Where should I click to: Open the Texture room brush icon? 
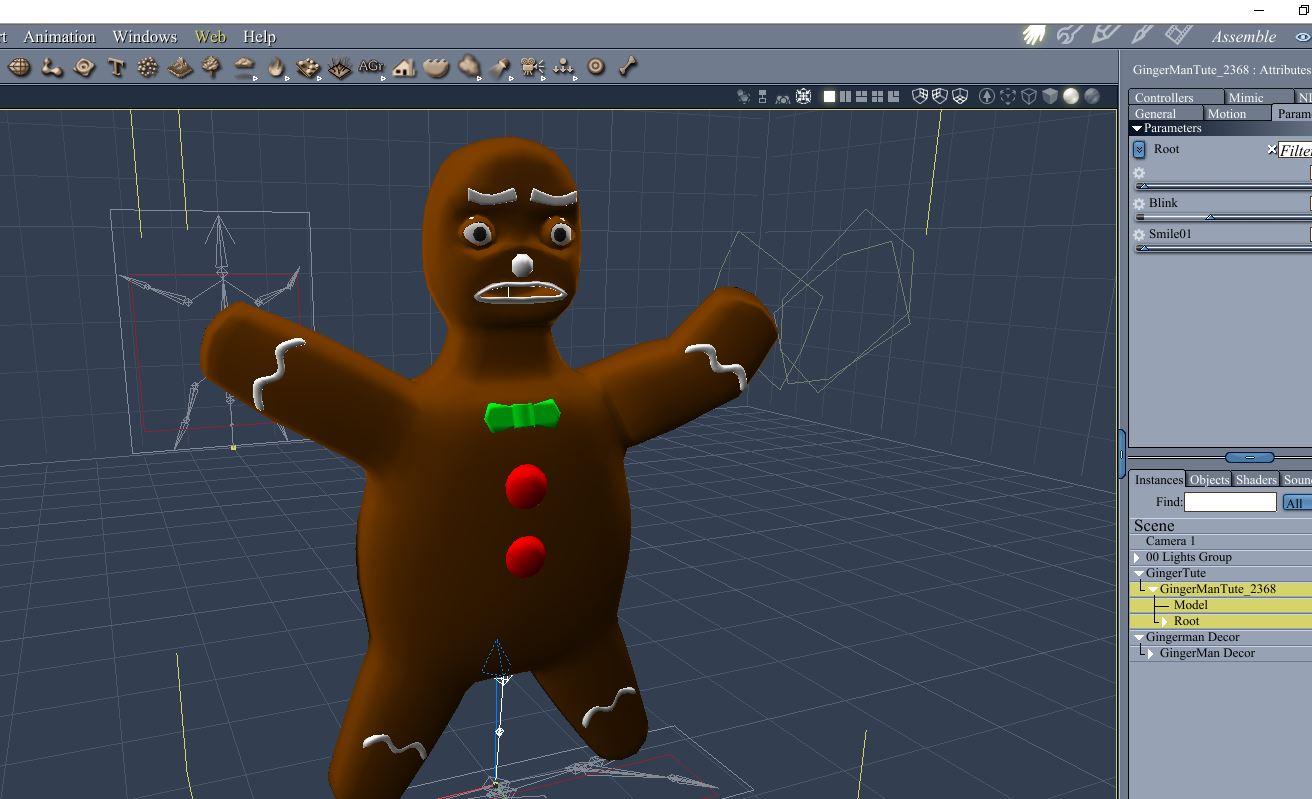tap(1141, 35)
